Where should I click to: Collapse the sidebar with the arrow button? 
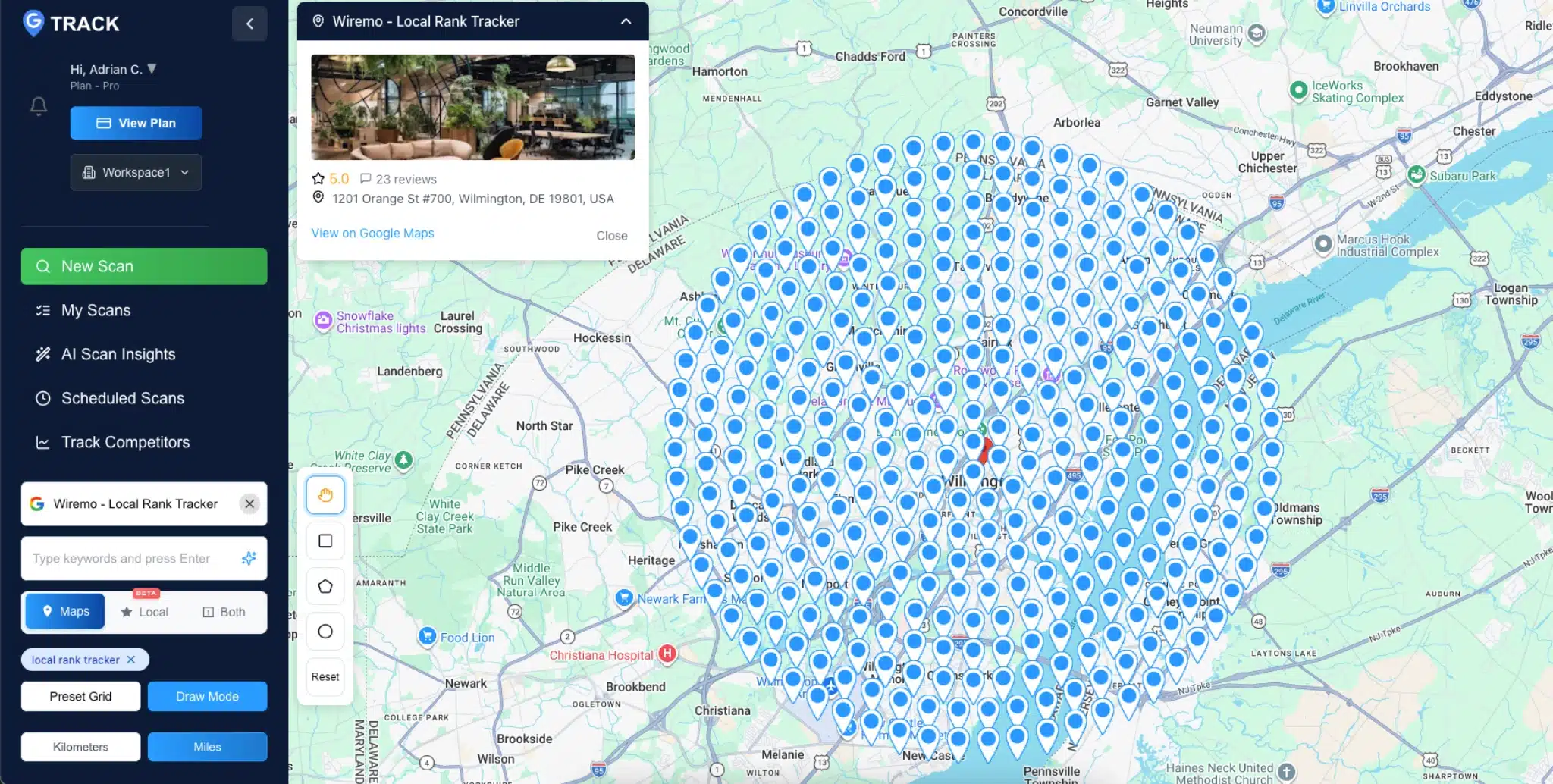(x=249, y=24)
